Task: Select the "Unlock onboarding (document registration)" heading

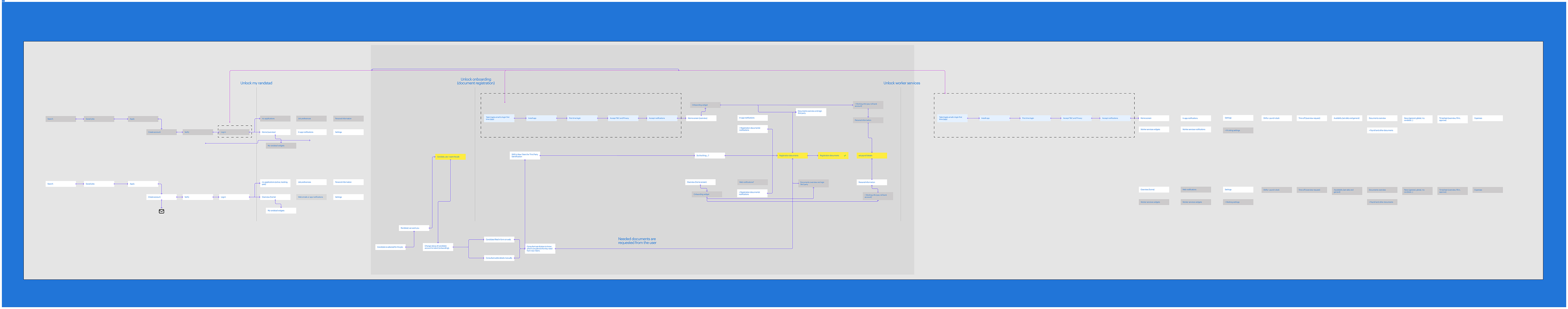Action: click(x=476, y=81)
